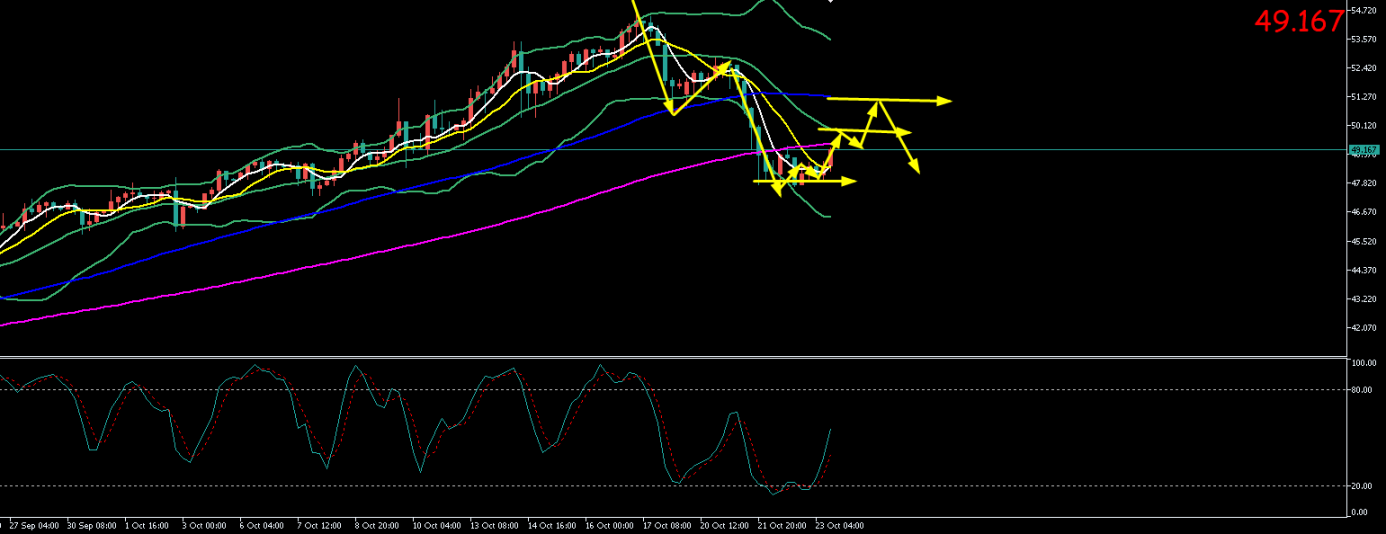This screenshot has height=534, width=1386.
Task: Select the 10 Oct 04:00 time label
Action: 438,524
